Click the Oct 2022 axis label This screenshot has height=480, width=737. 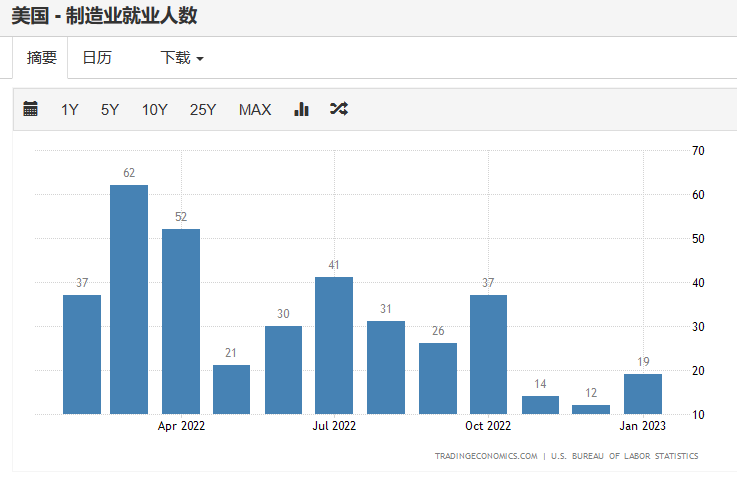click(488, 426)
